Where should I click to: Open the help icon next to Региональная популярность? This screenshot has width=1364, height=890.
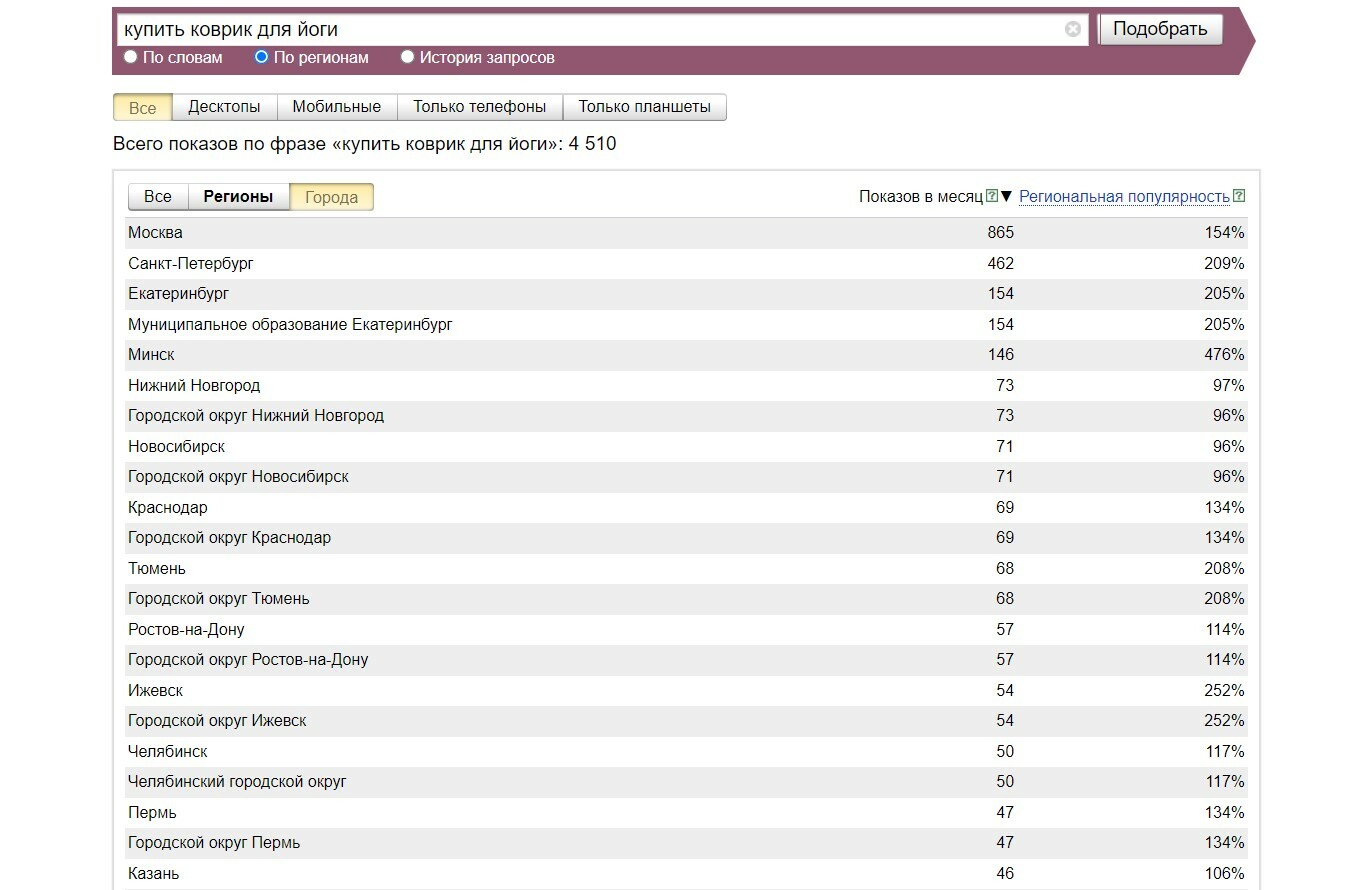pos(1239,196)
